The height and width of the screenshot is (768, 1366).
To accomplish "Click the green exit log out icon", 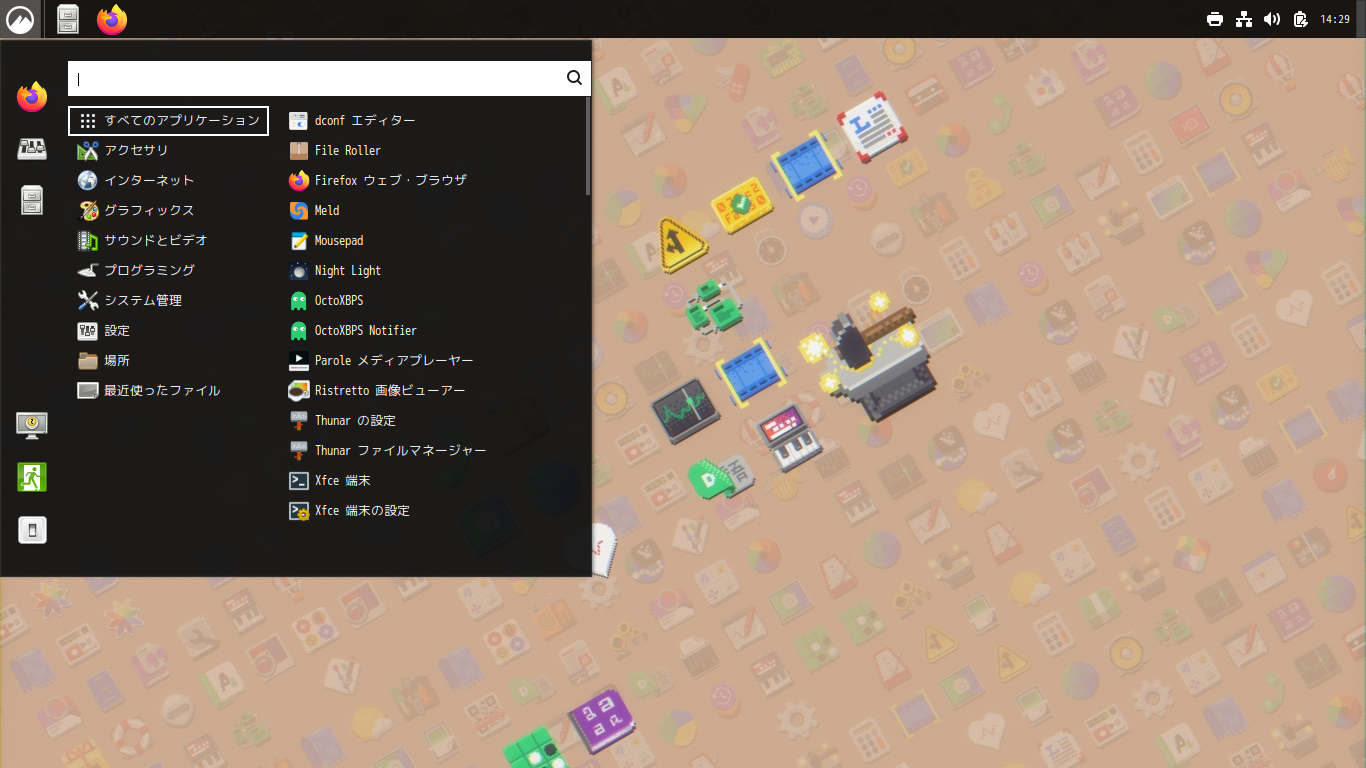I will [32, 477].
